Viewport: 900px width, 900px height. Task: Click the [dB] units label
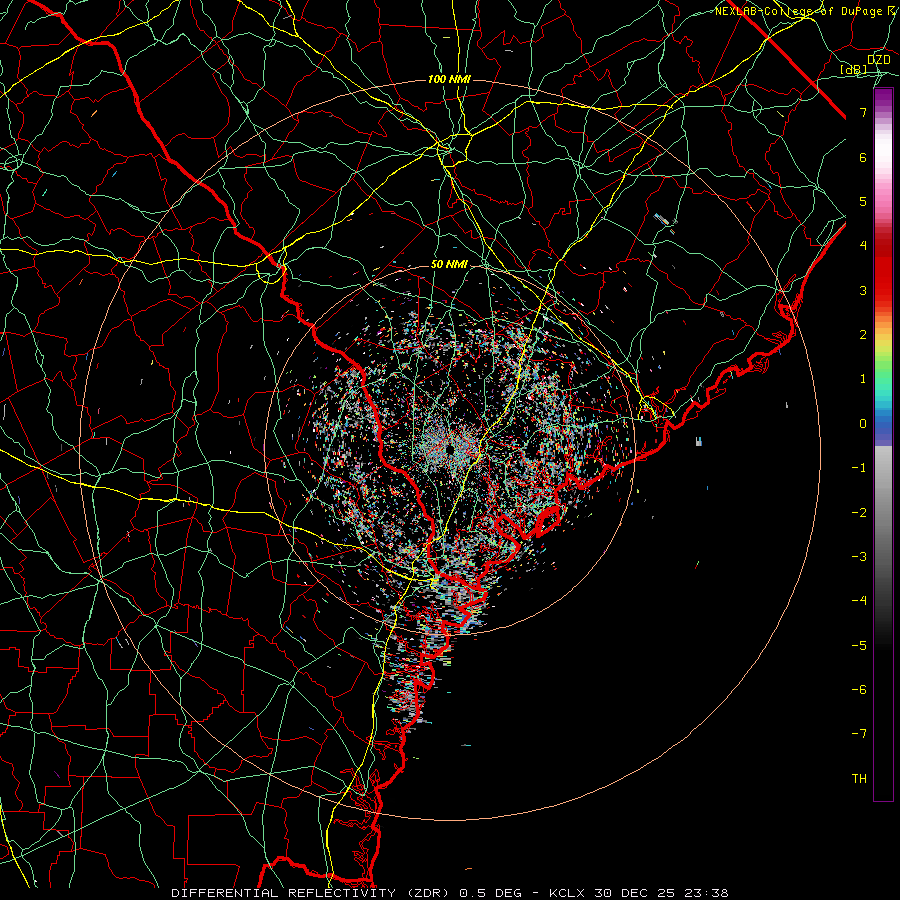(x=854, y=69)
